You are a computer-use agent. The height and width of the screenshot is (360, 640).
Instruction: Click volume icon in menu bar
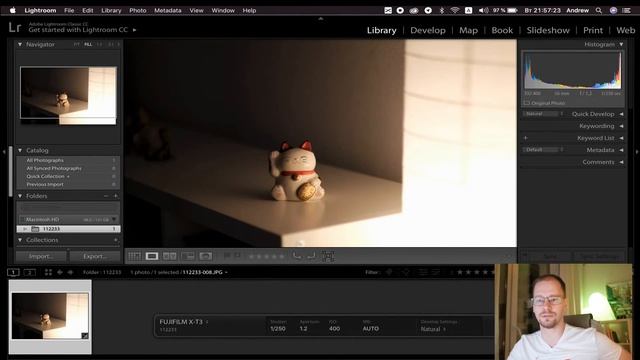click(483, 11)
